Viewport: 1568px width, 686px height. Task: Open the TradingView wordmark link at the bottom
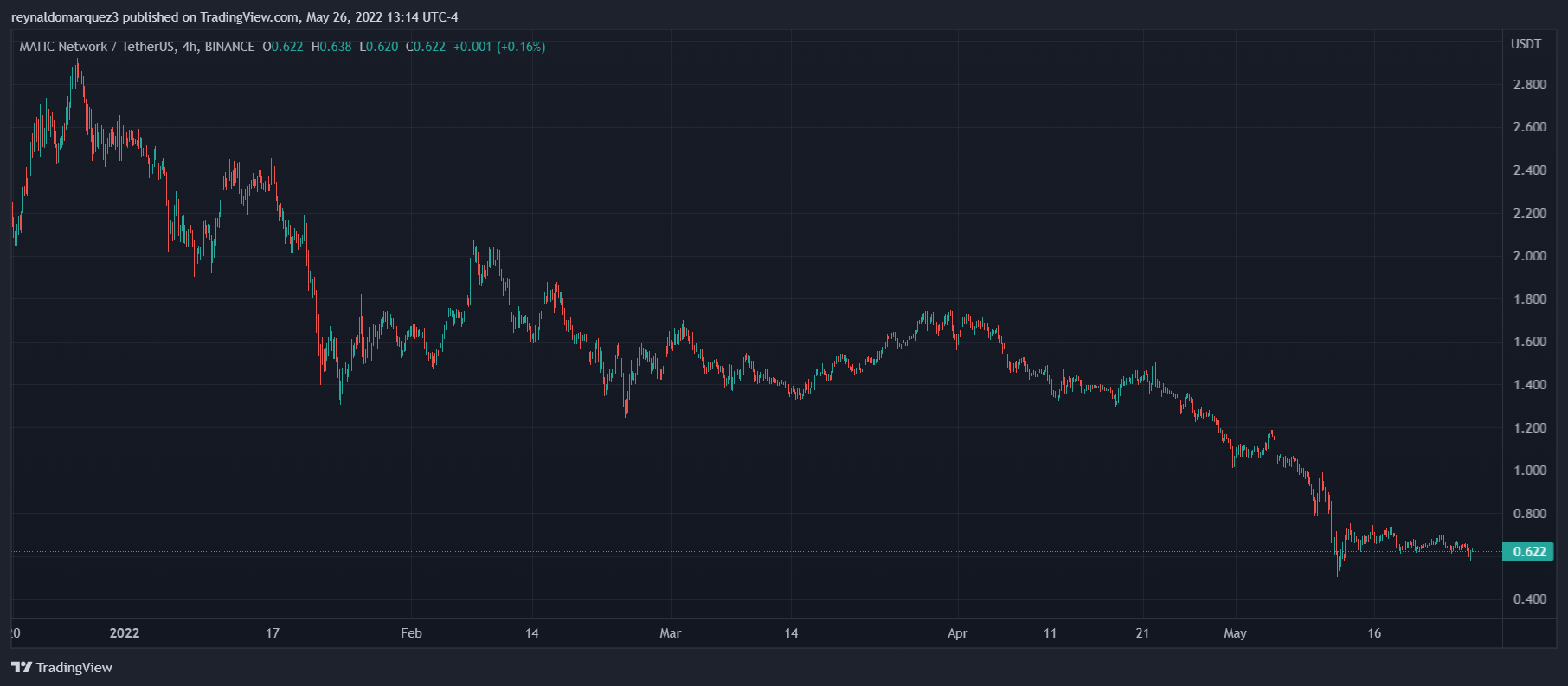(74, 667)
